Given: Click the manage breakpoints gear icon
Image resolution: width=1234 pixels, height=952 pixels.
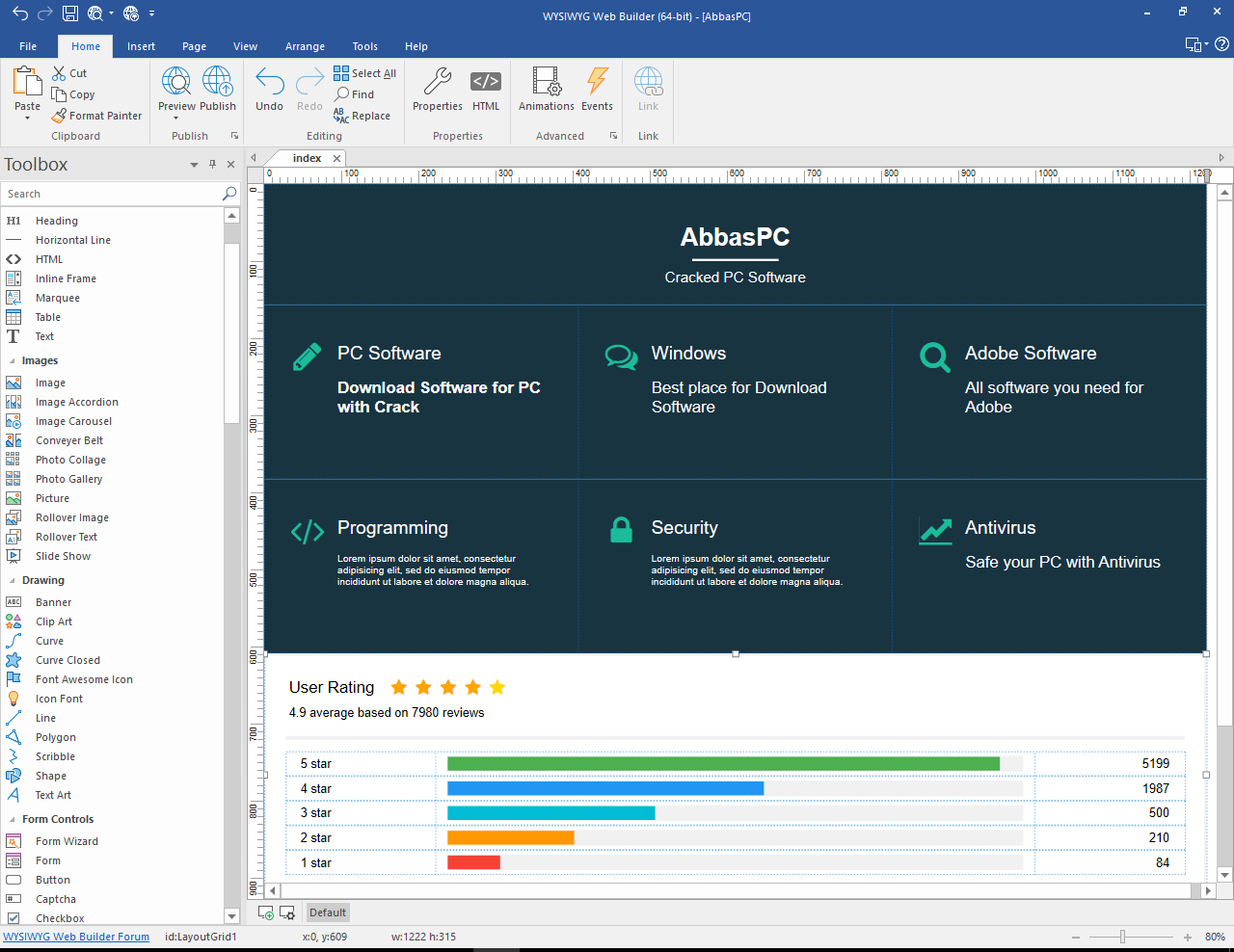Looking at the screenshot, I should click(287, 912).
